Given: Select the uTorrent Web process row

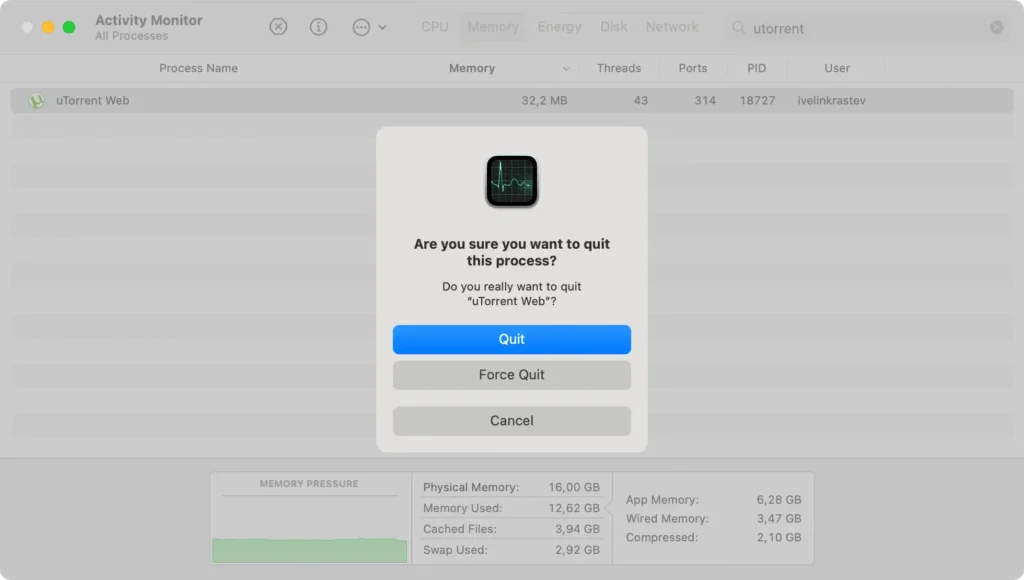Looking at the screenshot, I should coord(512,101).
